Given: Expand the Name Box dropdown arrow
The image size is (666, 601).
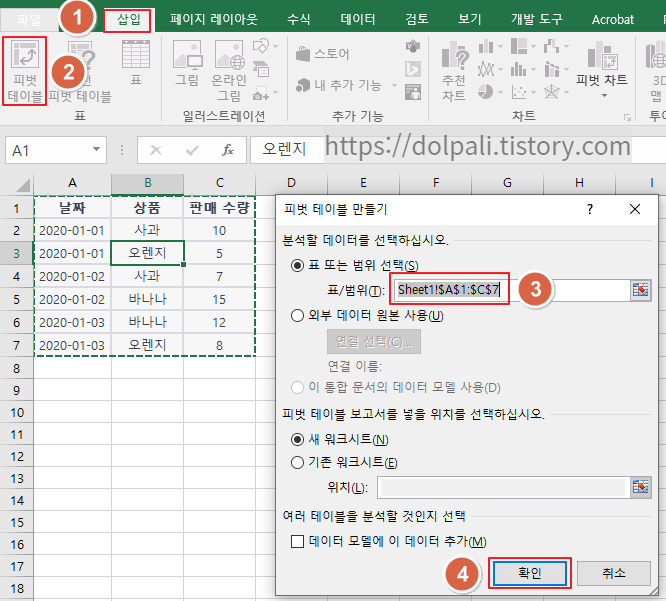Looking at the screenshot, I should tap(96, 150).
